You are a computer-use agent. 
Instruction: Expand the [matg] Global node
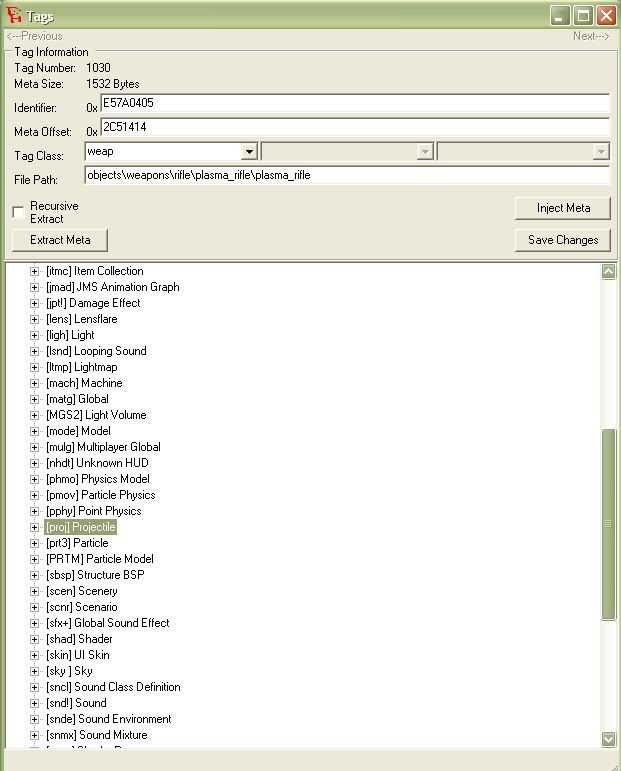click(34, 399)
